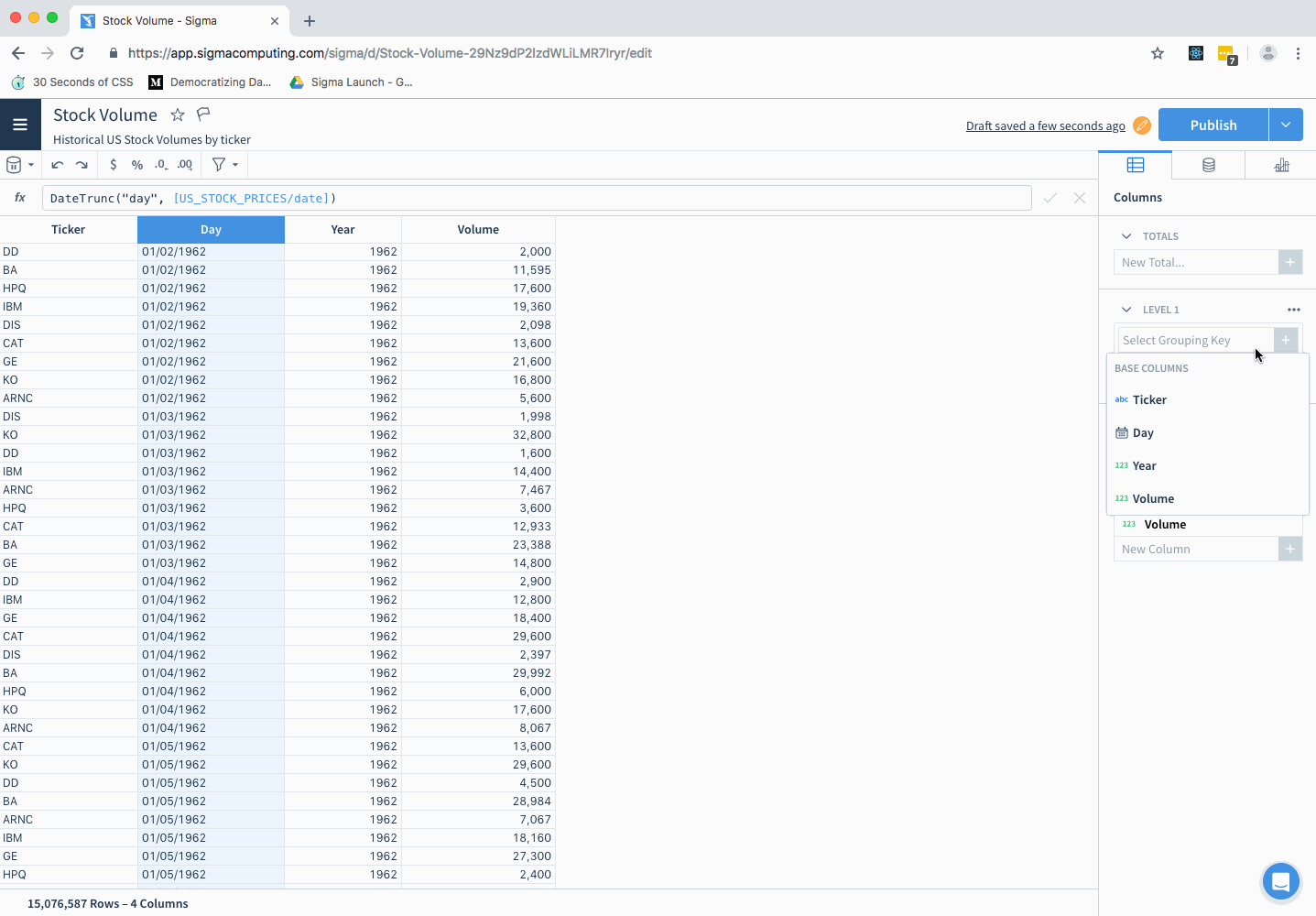This screenshot has width=1316, height=916.
Task: Click the Select Grouping Key field
Action: coord(1195,340)
